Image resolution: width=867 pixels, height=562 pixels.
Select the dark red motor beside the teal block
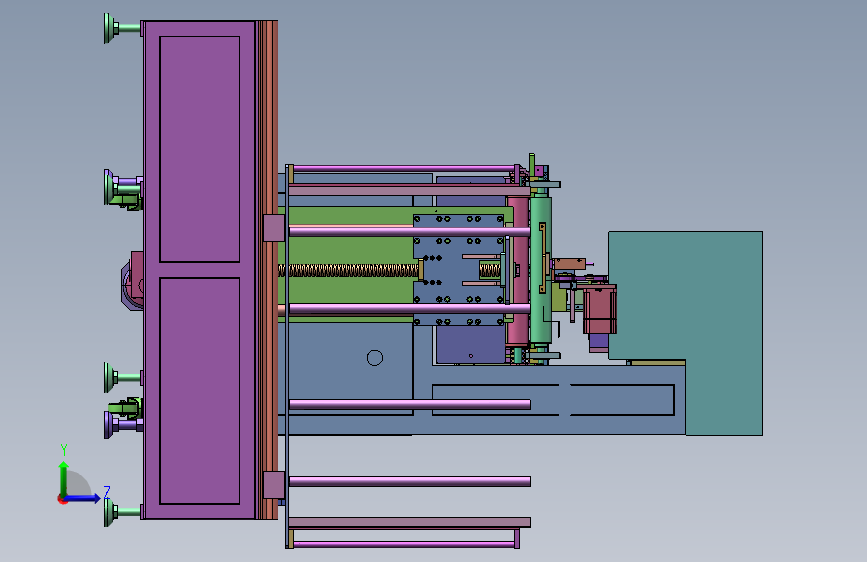(x=599, y=310)
